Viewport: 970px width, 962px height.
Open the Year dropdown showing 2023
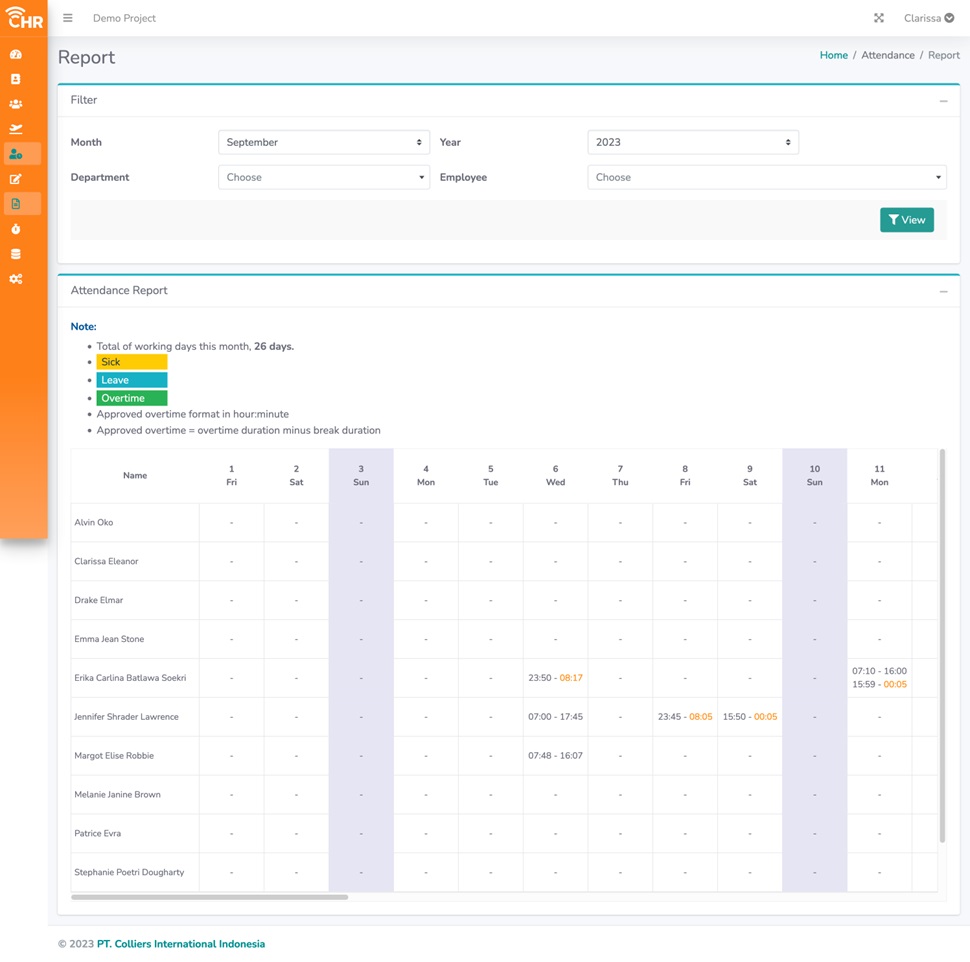click(x=693, y=142)
